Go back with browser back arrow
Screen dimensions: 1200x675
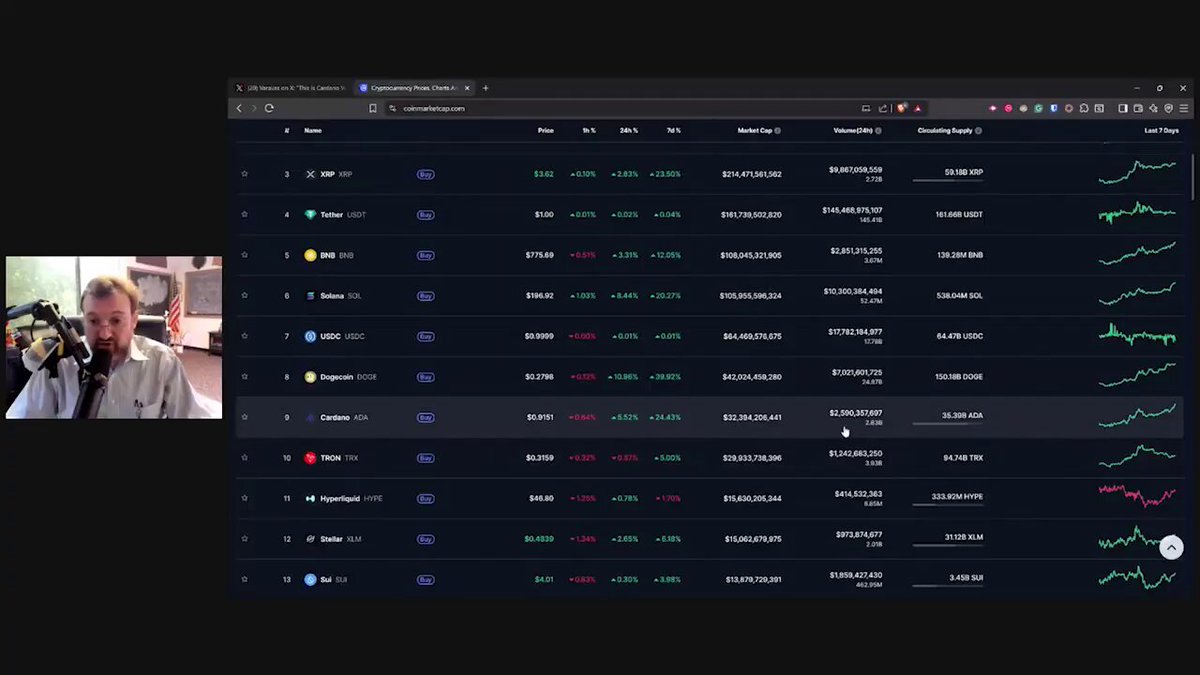(x=239, y=108)
